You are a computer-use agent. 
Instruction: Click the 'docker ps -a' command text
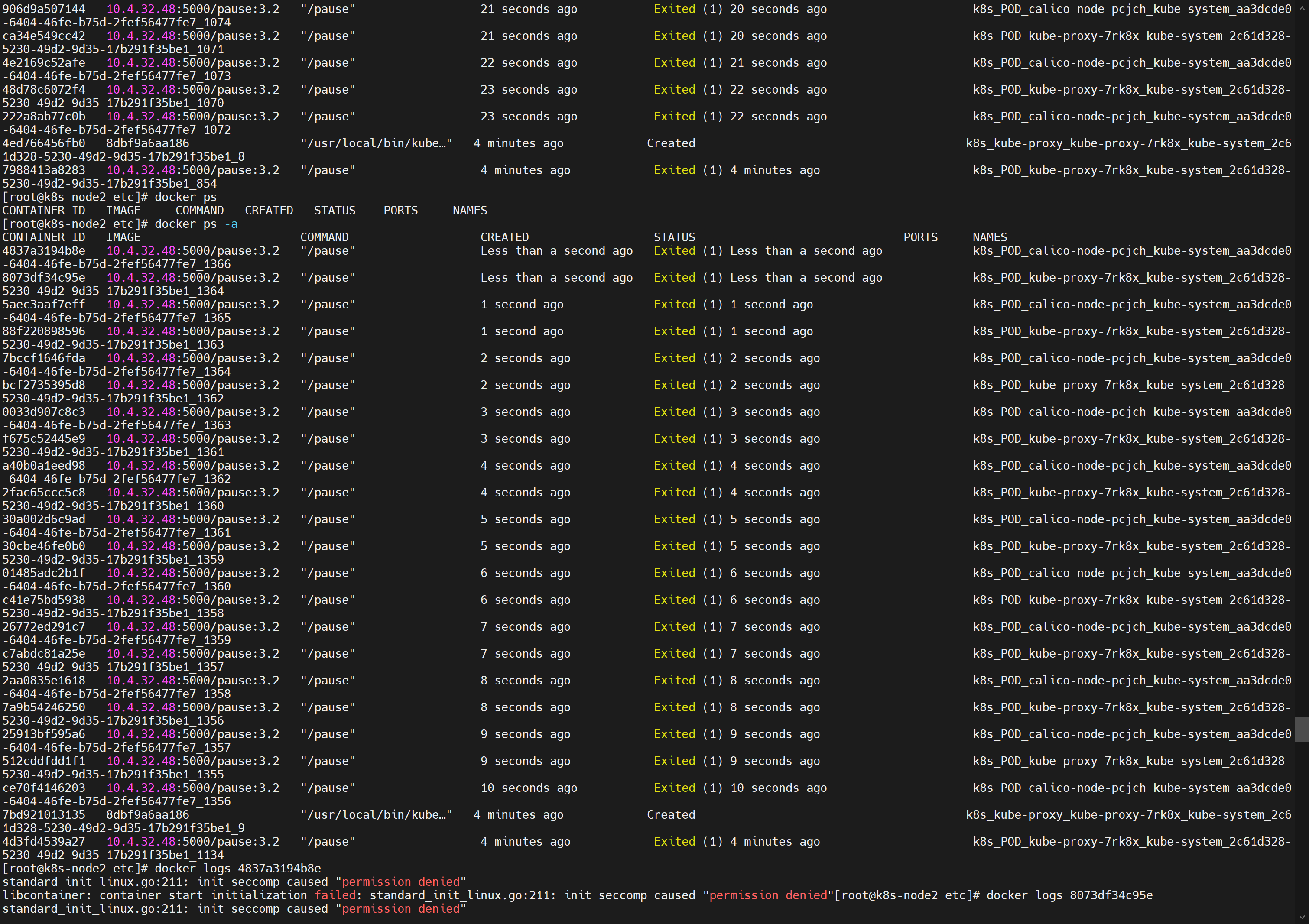[196, 224]
